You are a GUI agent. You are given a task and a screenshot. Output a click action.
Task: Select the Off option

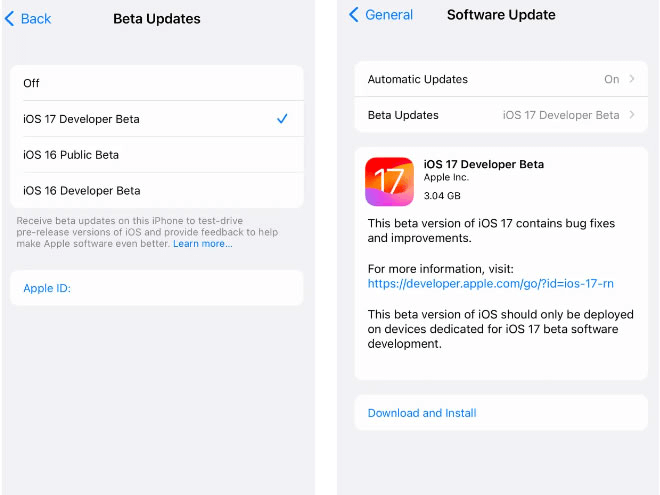click(157, 83)
